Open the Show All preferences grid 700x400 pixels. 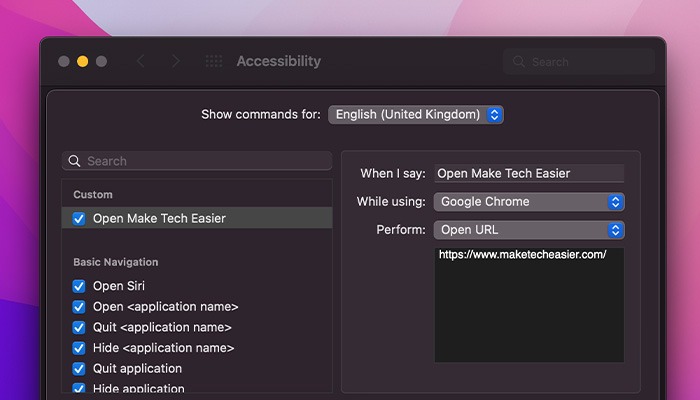pos(214,61)
